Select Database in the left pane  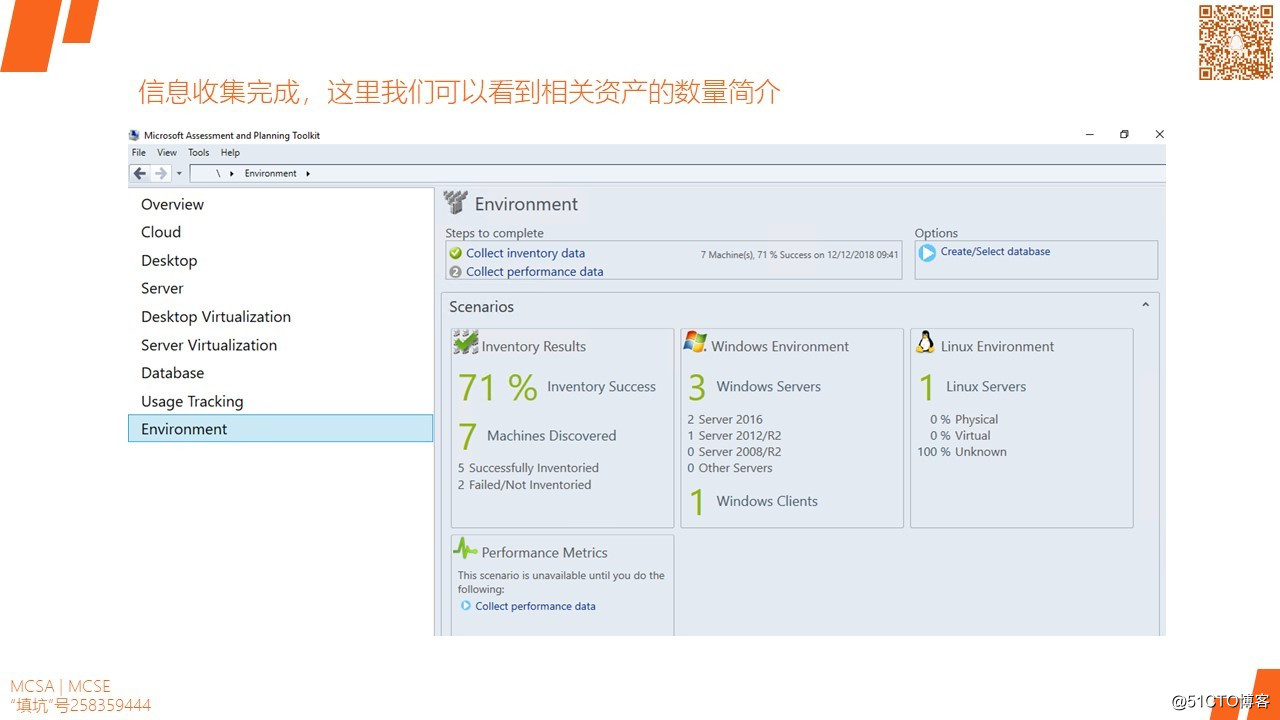pos(280,373)
